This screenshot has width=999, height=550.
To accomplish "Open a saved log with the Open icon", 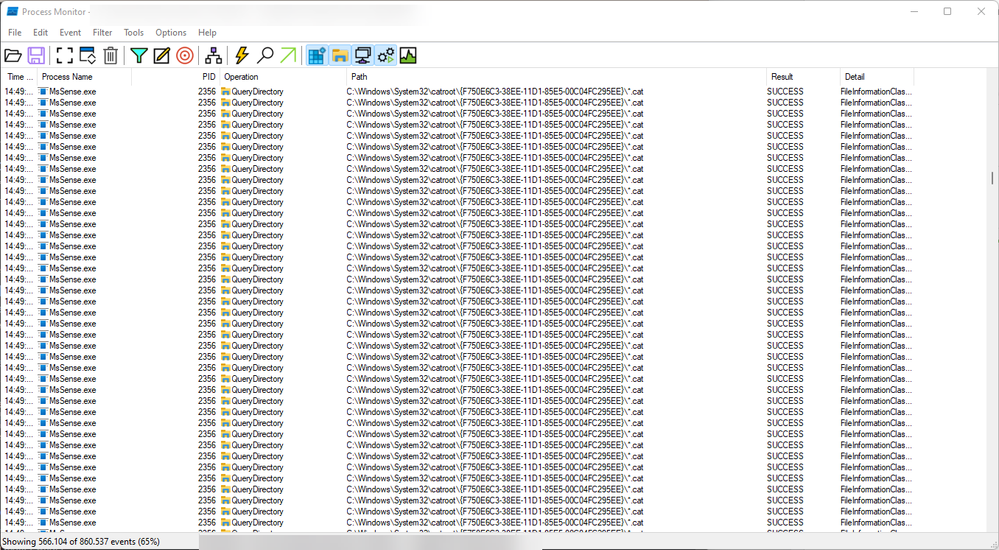I will pyautogui.click(x=13, y=56).
